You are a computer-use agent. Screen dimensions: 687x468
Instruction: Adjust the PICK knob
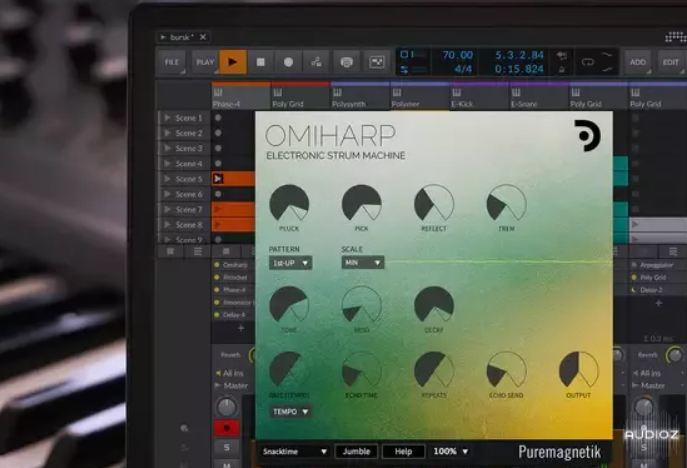(x=361, y=203)
